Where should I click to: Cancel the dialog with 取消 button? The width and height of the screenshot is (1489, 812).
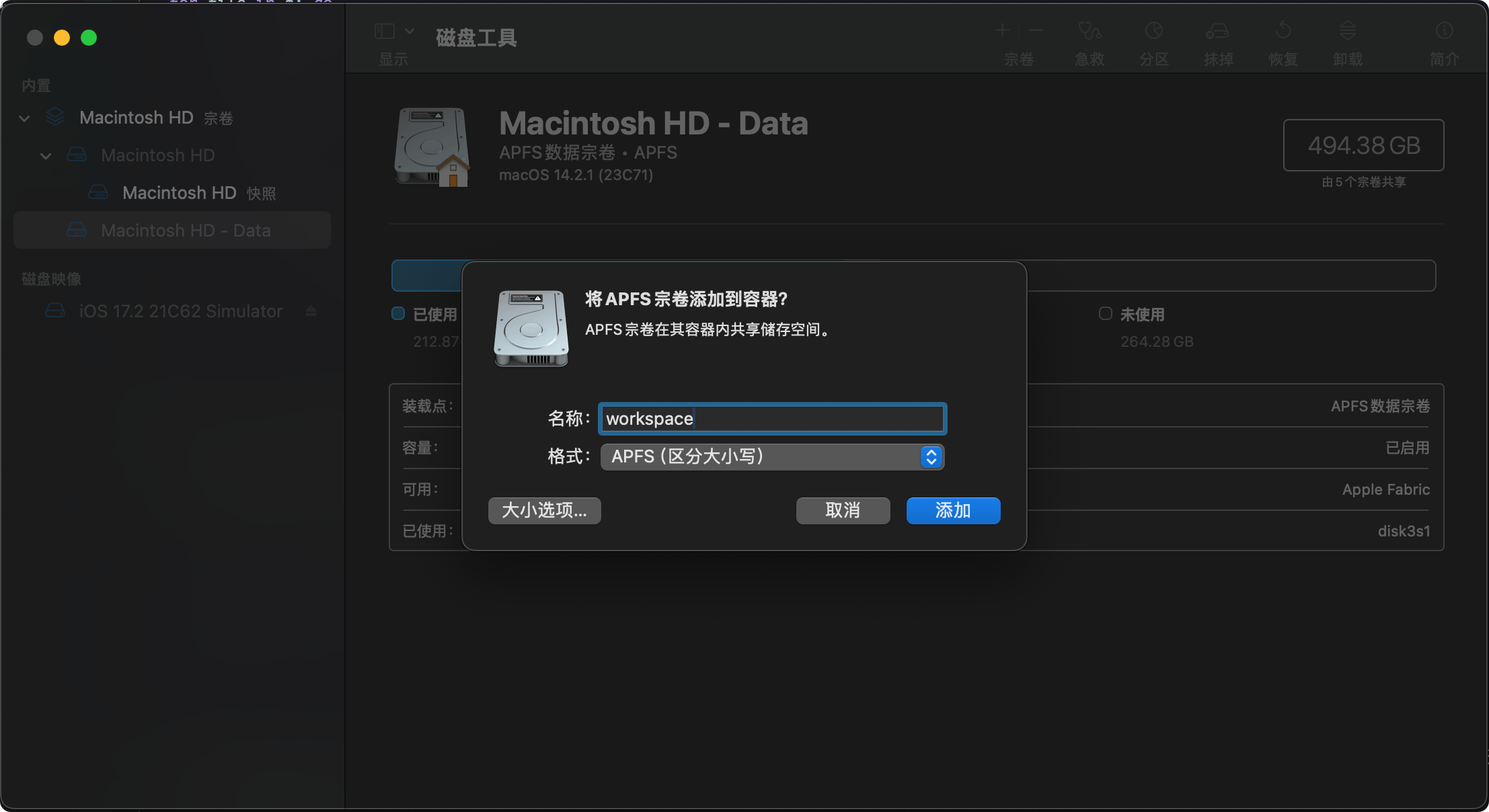point(843,510)
